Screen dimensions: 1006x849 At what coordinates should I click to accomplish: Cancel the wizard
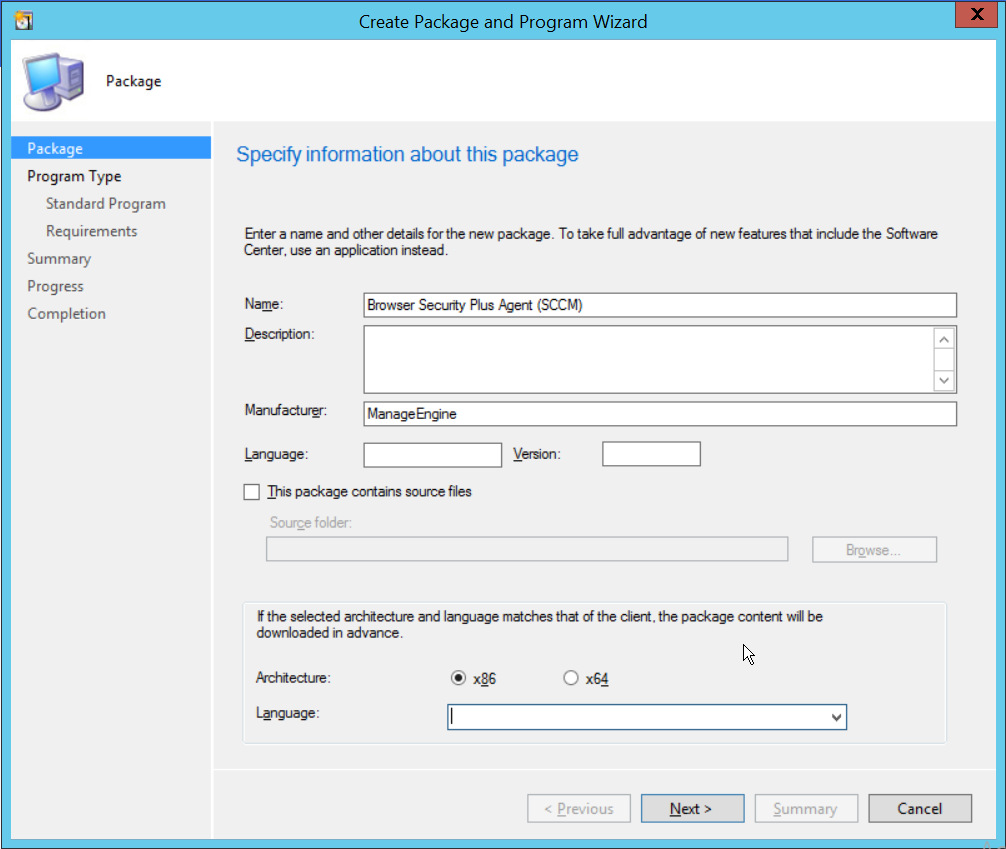pos(919,809)
